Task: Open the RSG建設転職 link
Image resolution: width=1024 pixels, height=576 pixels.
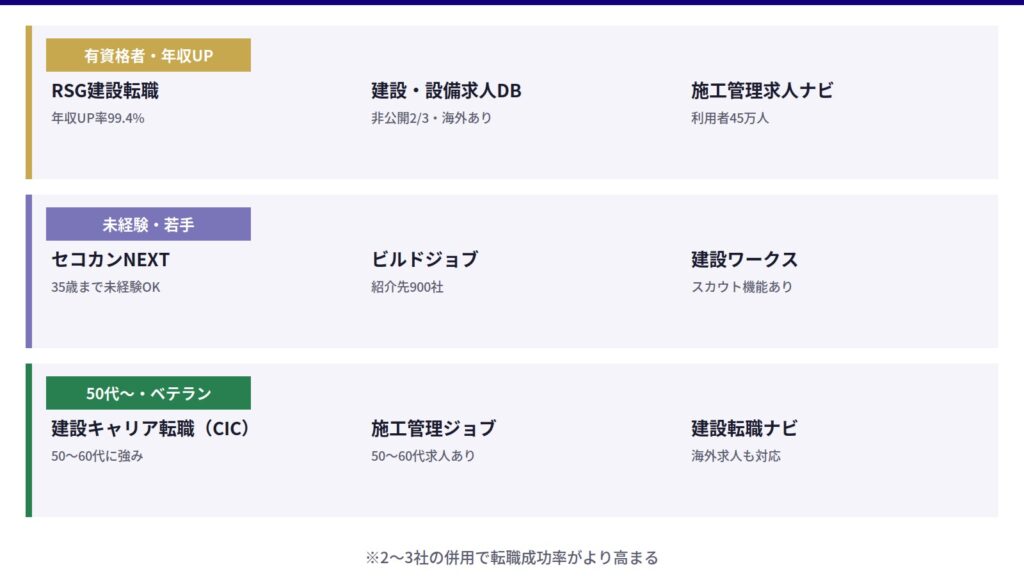Action: [x=105, y=91]
